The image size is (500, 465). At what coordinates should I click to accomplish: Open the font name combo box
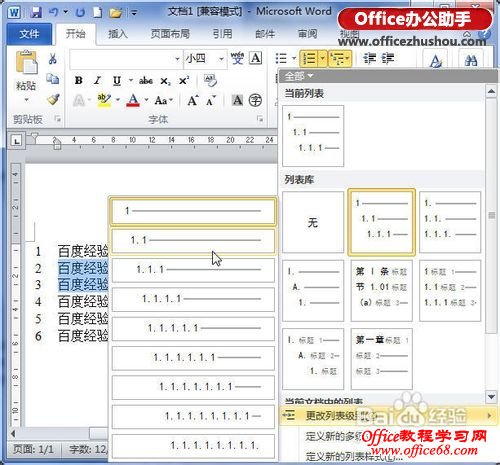(x=126, y=59)
